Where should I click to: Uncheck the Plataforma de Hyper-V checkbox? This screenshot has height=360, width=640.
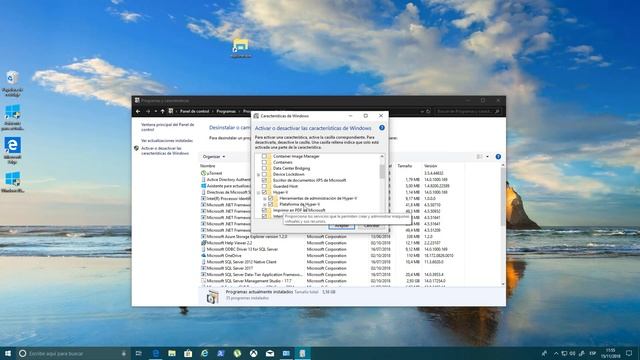[271, 204]
